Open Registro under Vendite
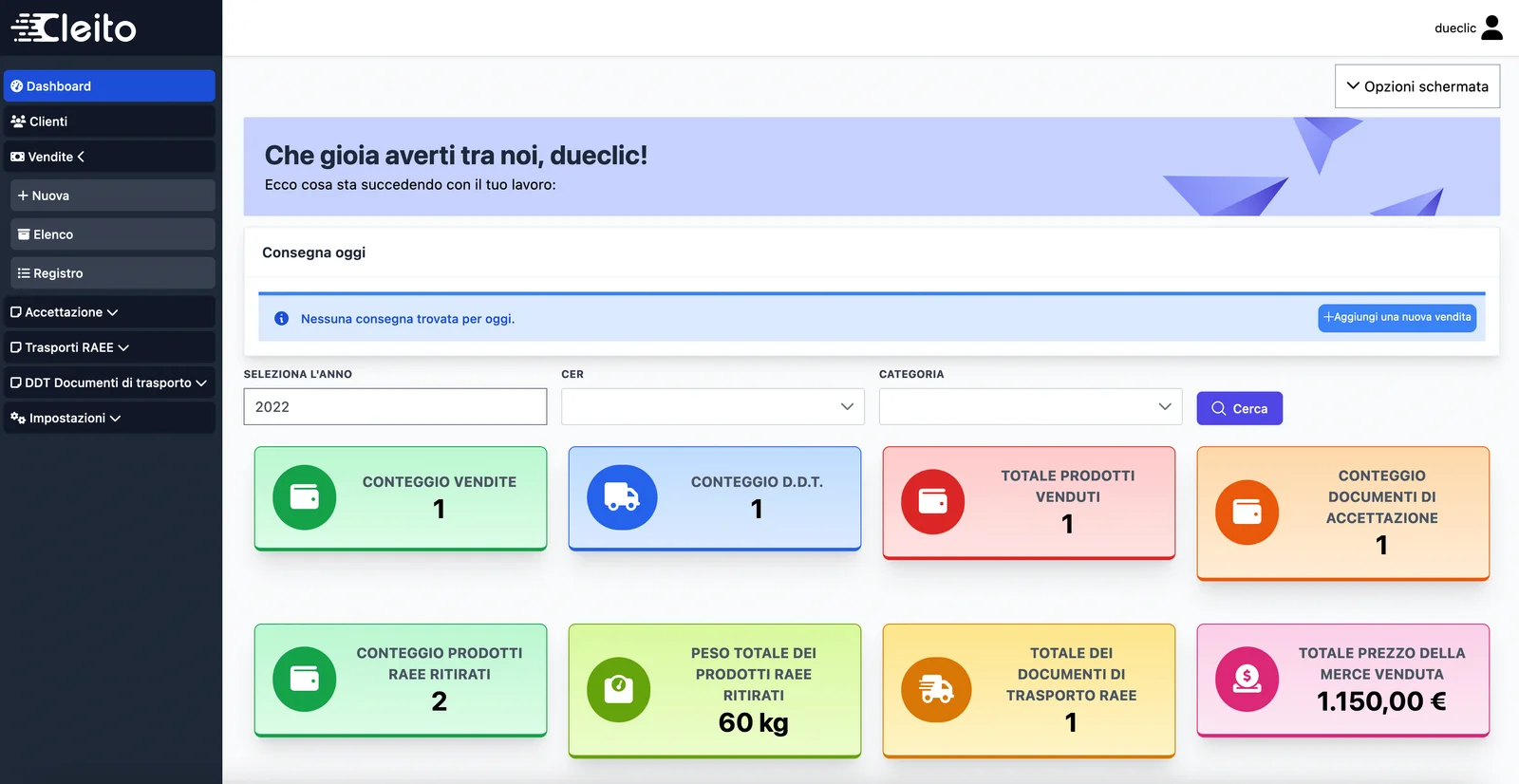This screenshot has width=1519, height=784. click(x=113, y=273)
